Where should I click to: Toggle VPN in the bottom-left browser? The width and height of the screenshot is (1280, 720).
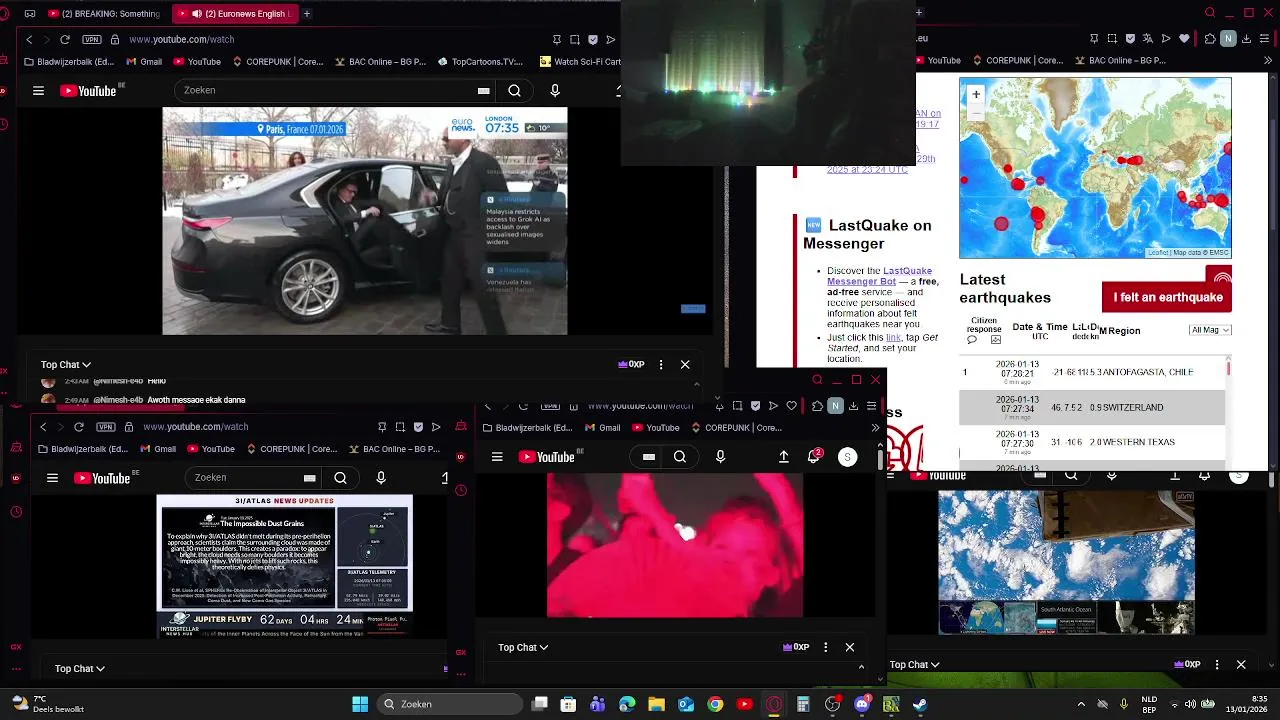pyautogui.click(x=106, y=427)
